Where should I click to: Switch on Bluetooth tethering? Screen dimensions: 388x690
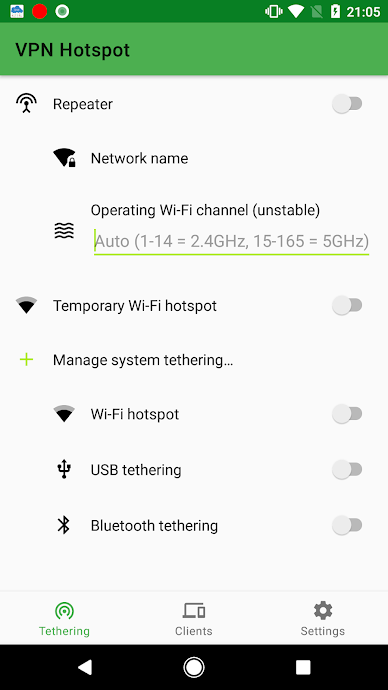click(347, 525)
